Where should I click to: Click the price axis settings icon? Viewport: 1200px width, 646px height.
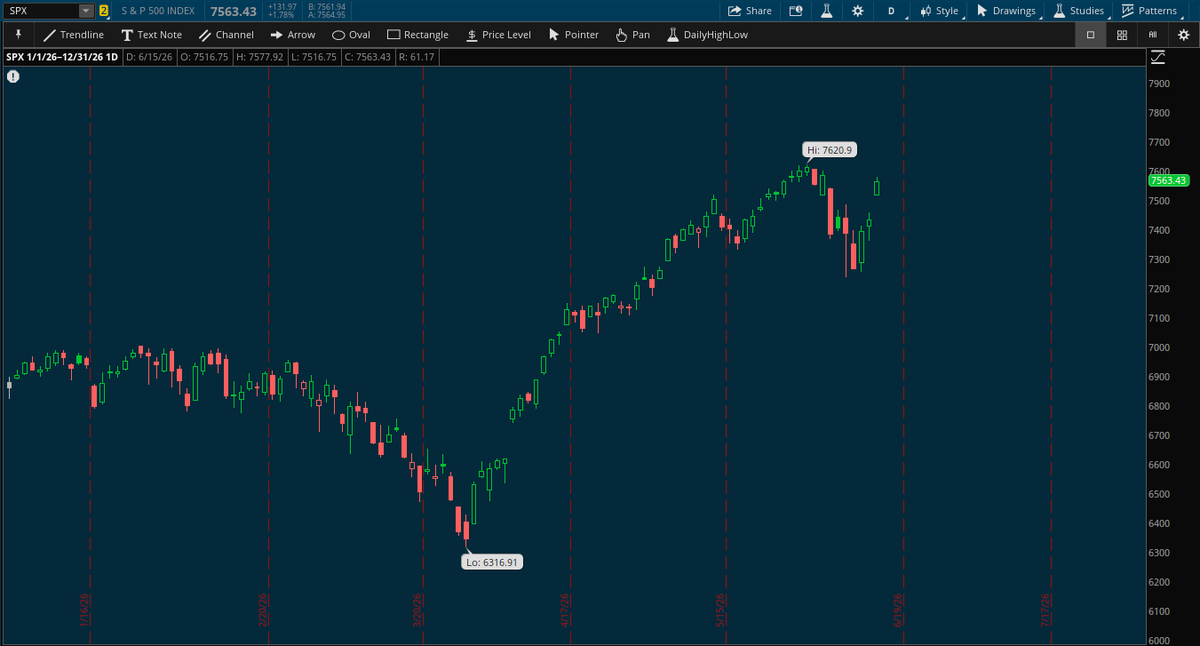[x=1158, y=57]
